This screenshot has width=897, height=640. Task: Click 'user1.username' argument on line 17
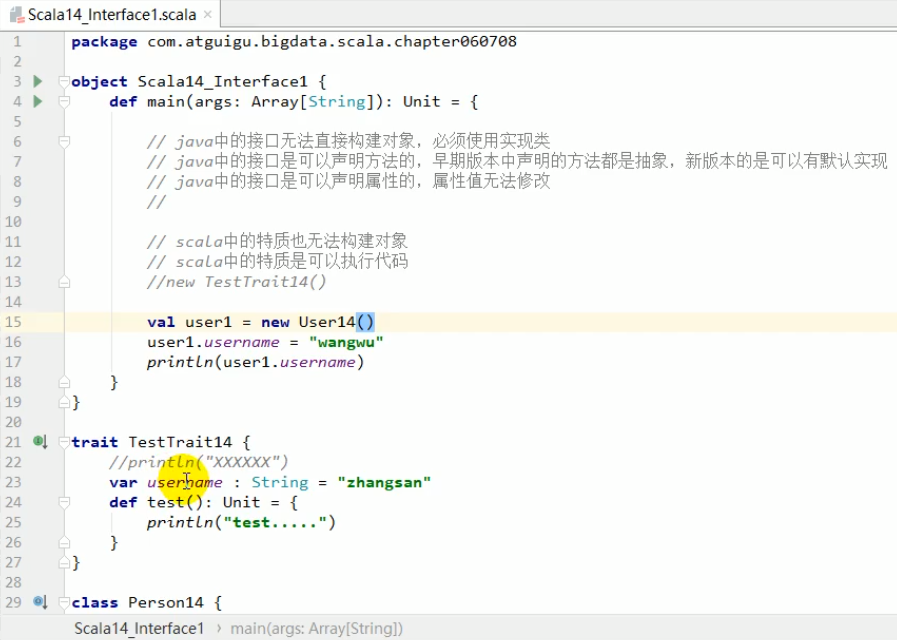(289, 362)
